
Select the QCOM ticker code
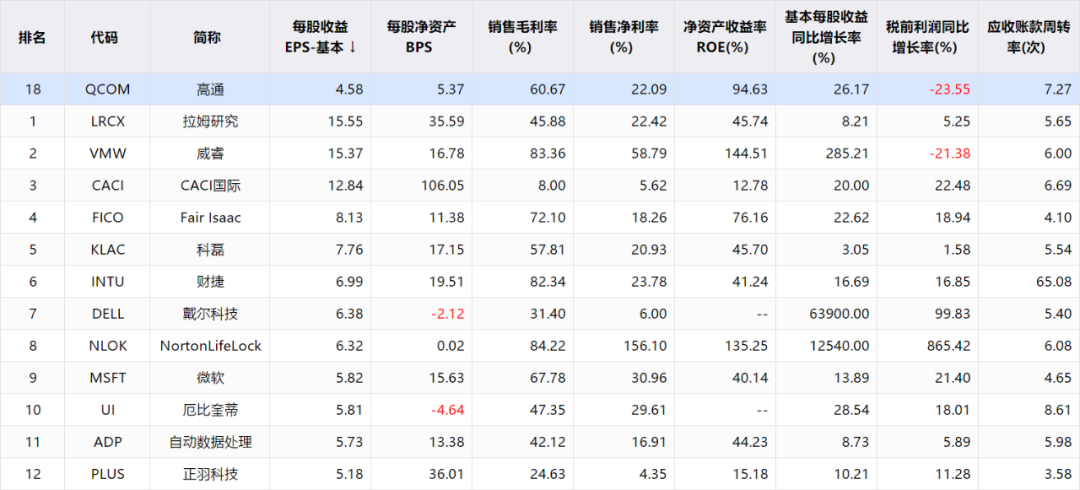click(107, 89)
